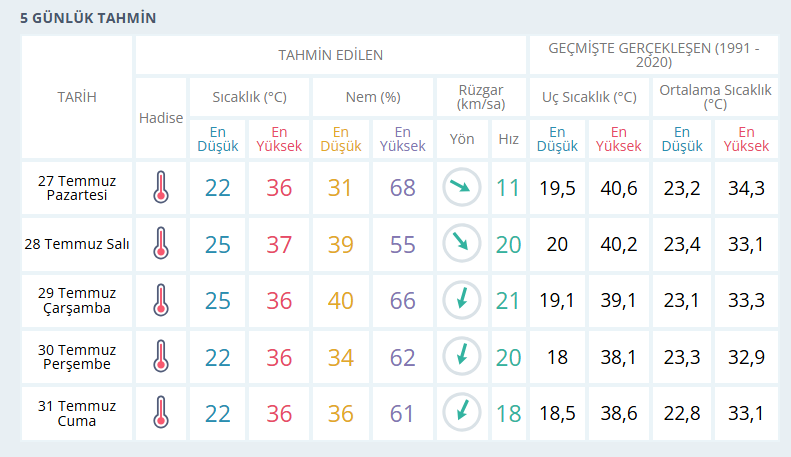Click the TAHMİN EDİLEN column header

330,55
